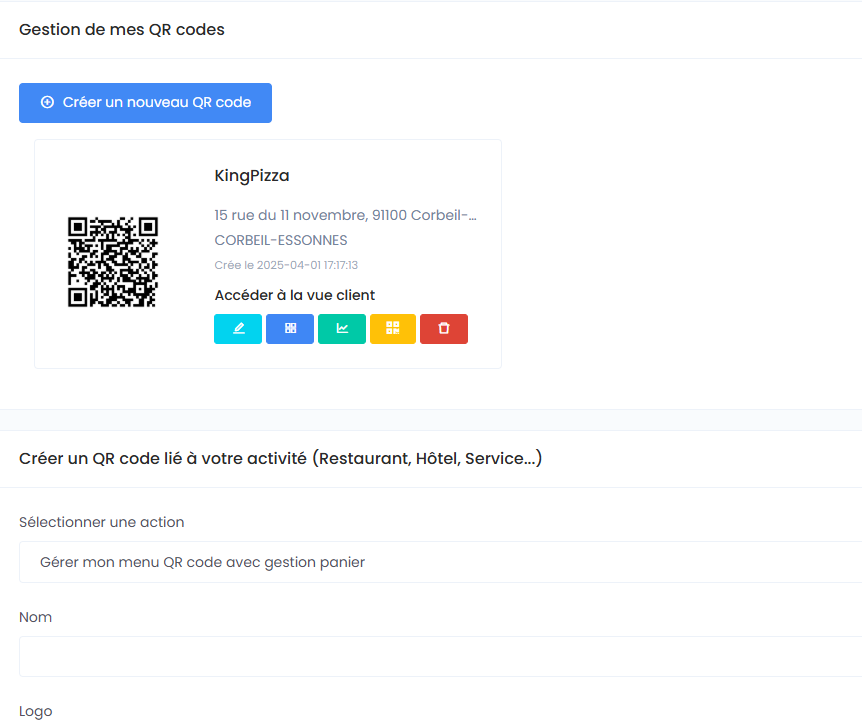This screenshot has height=728, width=862.
Task: Click the 'Logo' field label
Action: 36,711
